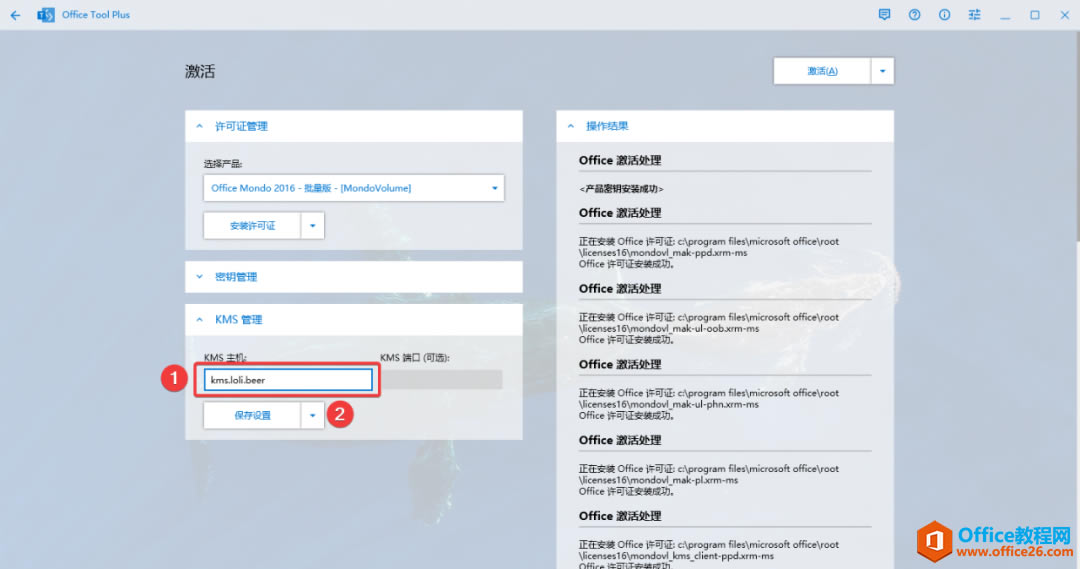Click the KMS 主机 input field

pos(288,380)
